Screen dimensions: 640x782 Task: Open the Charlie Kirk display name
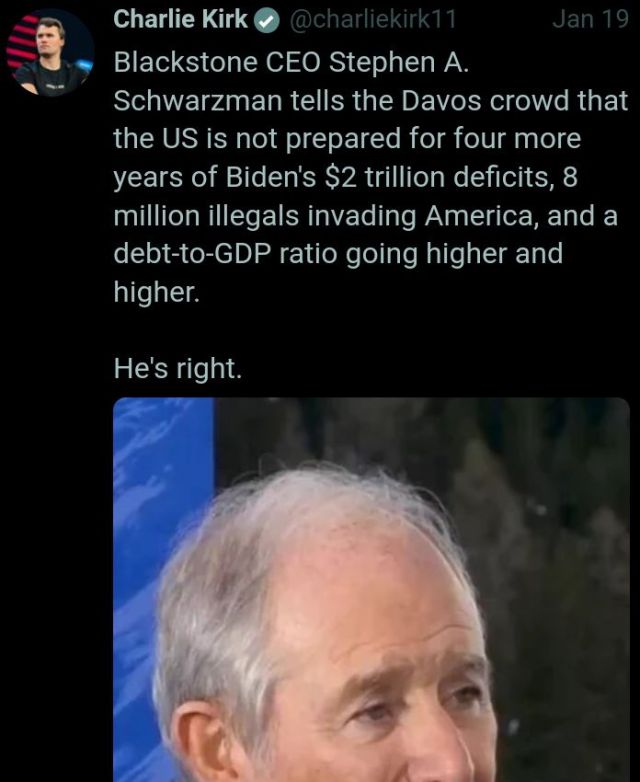coord(180,19)
